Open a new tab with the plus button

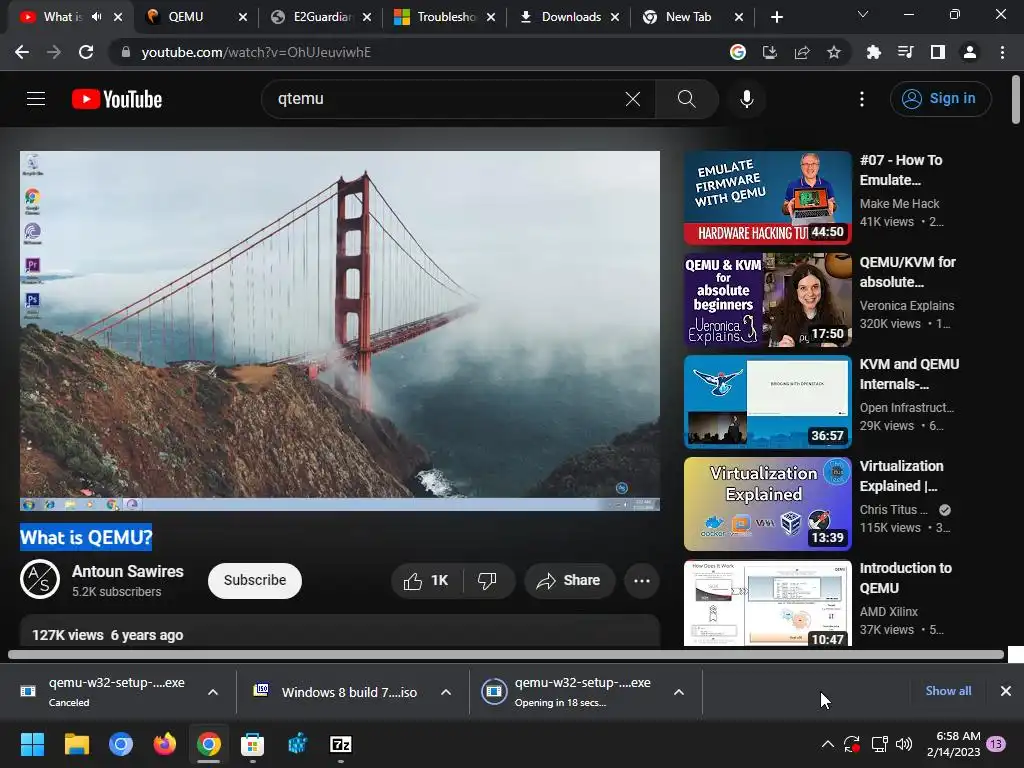tap(776, 17)
